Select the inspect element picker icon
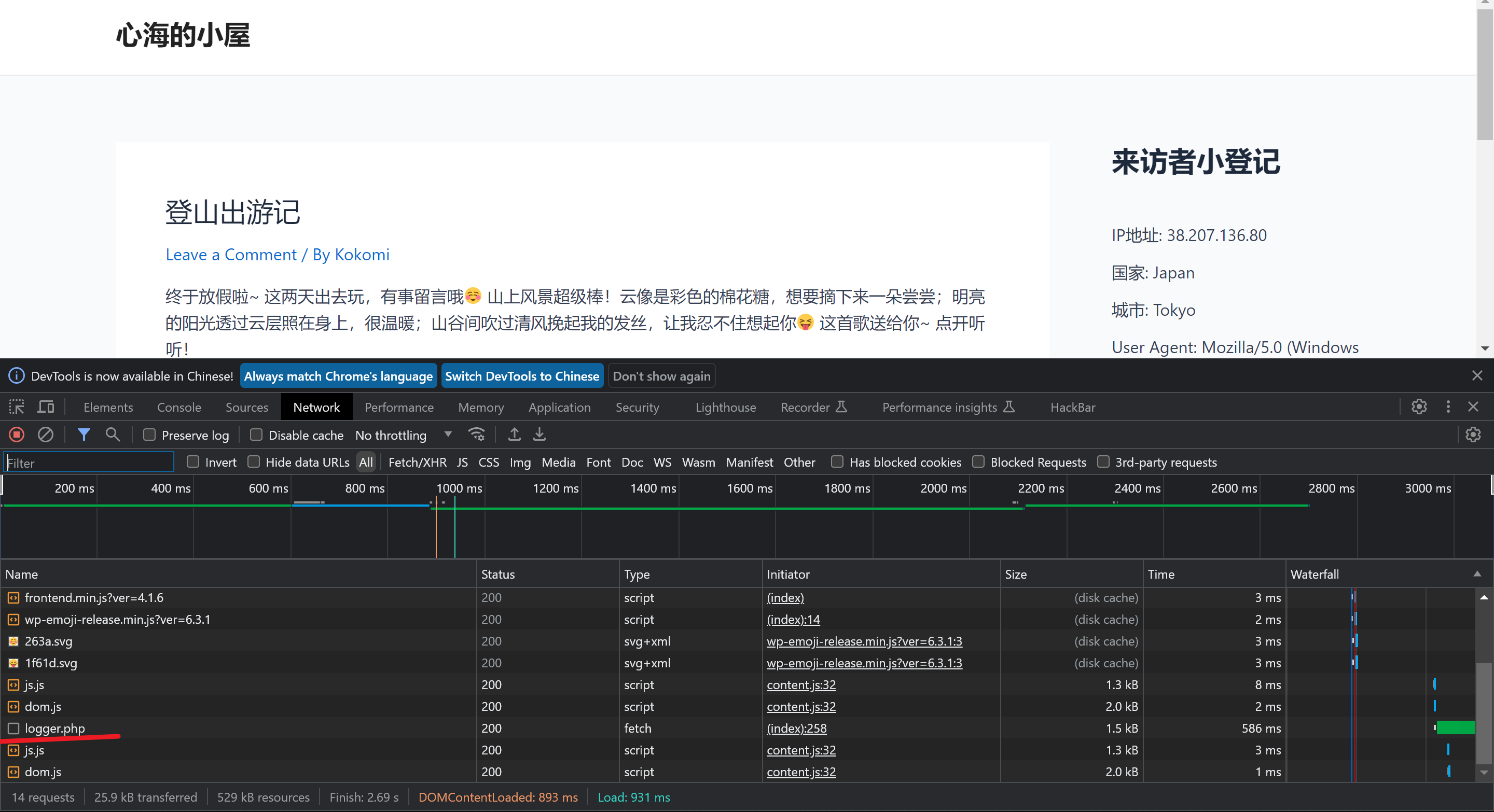 coord(17,408)
